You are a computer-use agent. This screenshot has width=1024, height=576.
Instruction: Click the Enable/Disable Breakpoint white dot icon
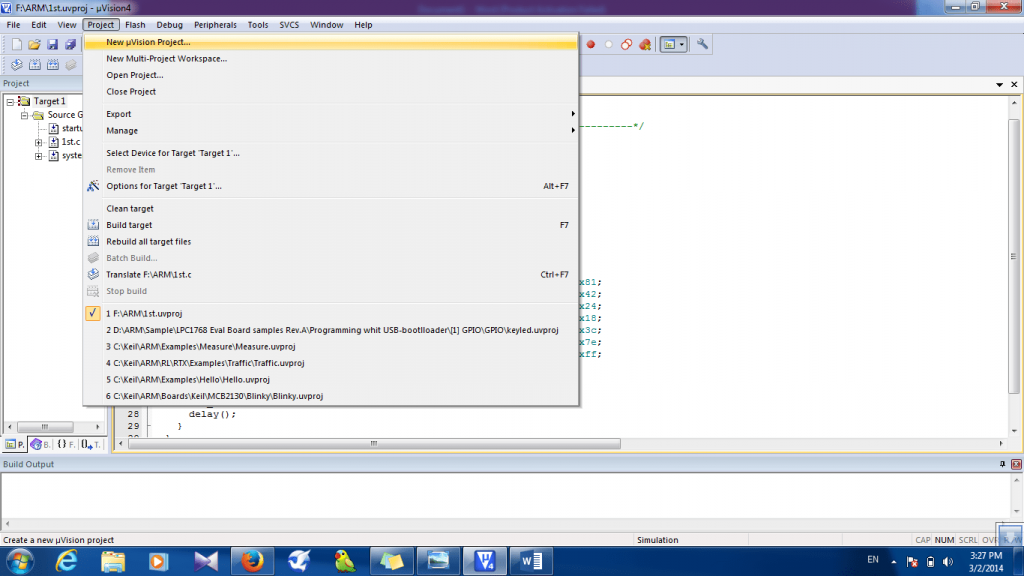coord(609,44)
